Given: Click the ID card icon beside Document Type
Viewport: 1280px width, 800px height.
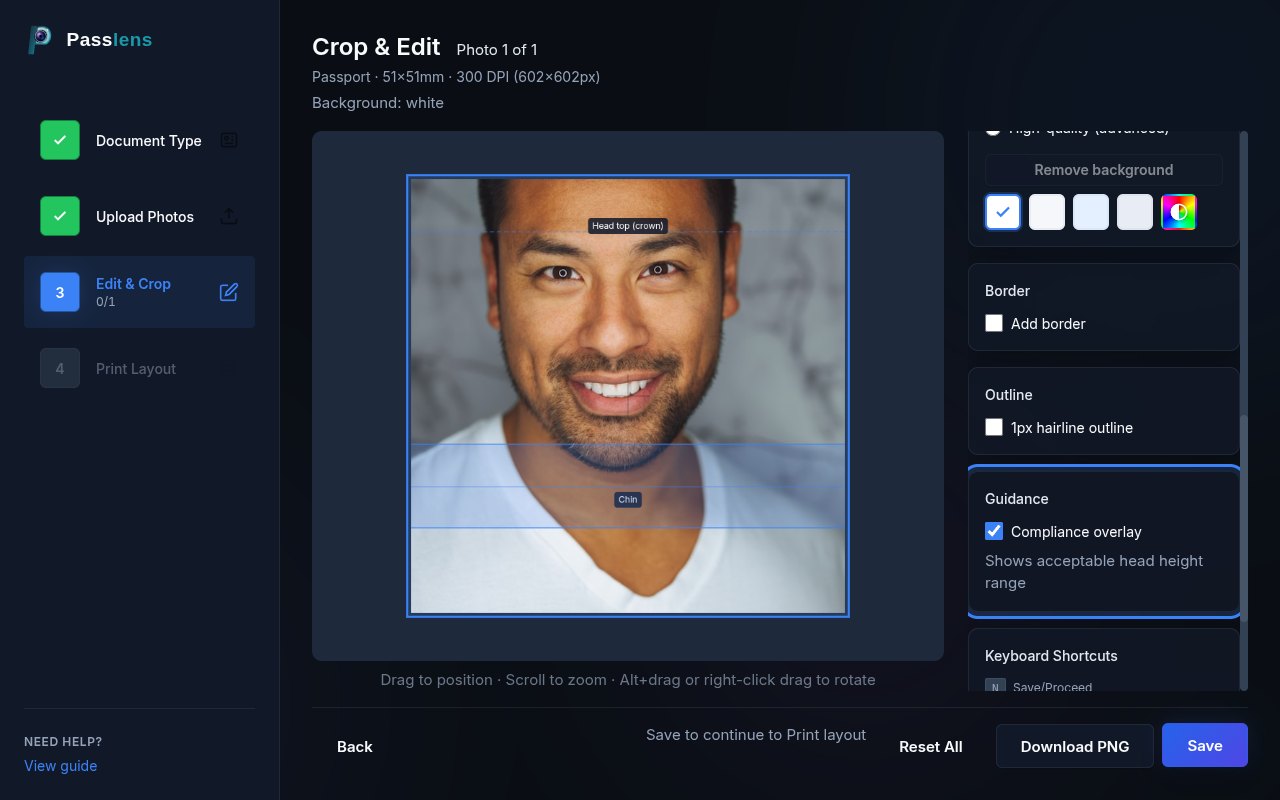Looking at the screenshot, I should tap(229, 140).
